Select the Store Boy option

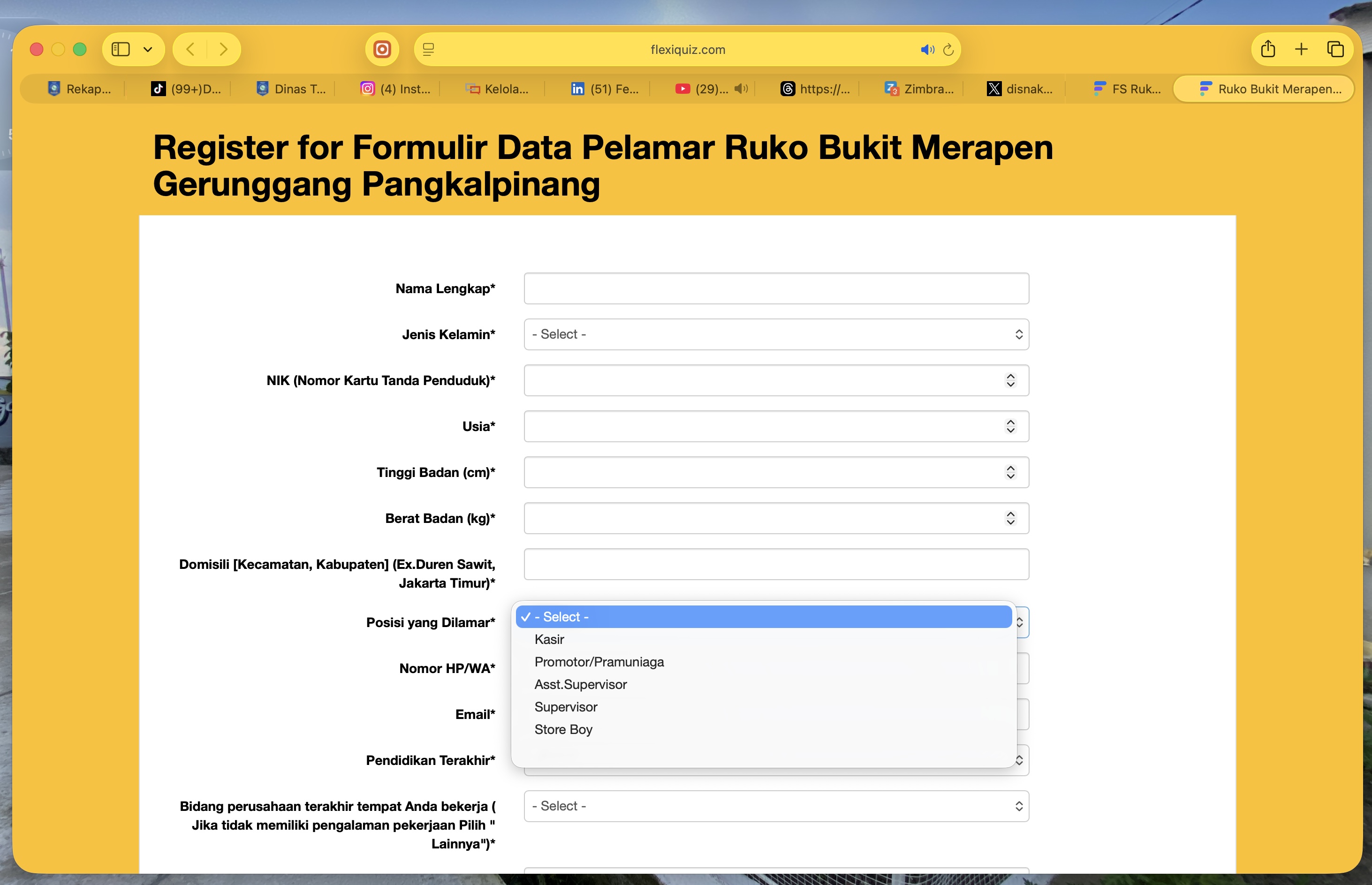(x=563, y=730)
